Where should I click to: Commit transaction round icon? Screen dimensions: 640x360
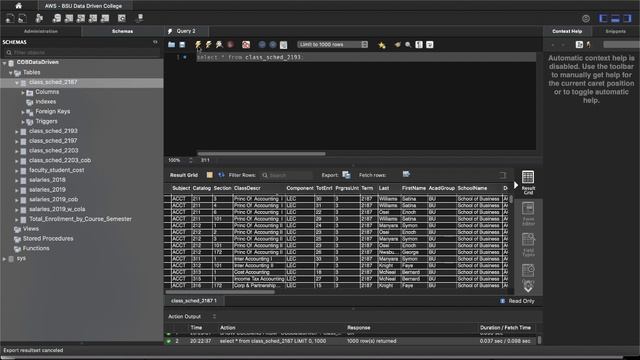262,44
